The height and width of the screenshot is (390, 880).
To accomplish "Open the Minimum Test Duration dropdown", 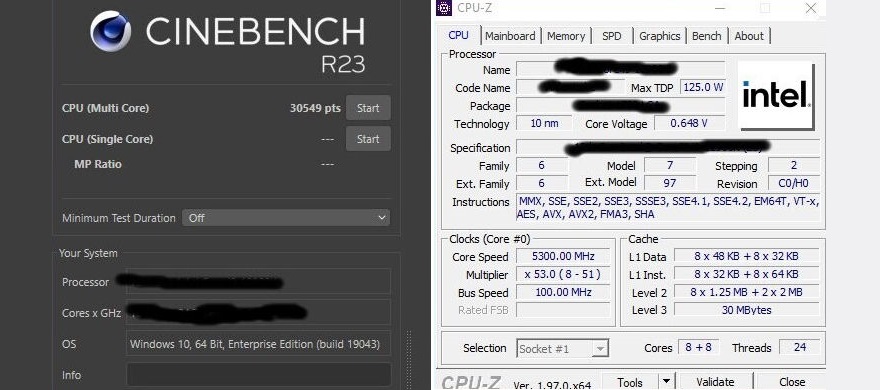I will point(286,218).
